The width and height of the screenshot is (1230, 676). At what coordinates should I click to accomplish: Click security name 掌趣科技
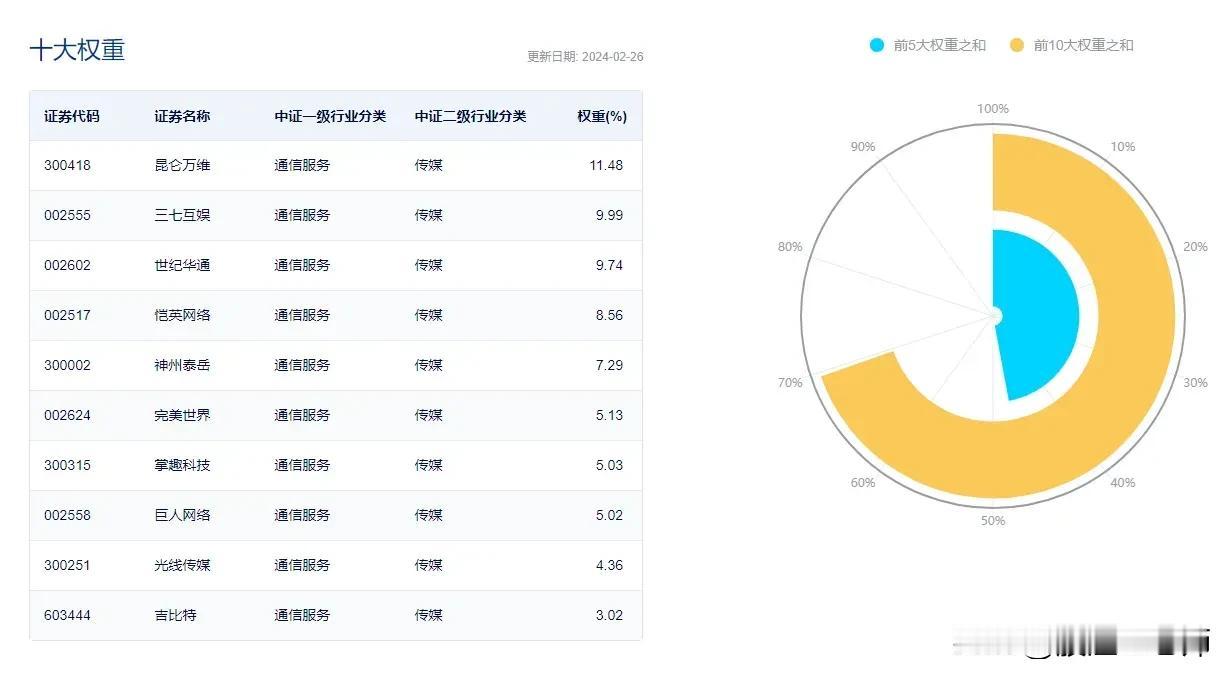point(182,465)
